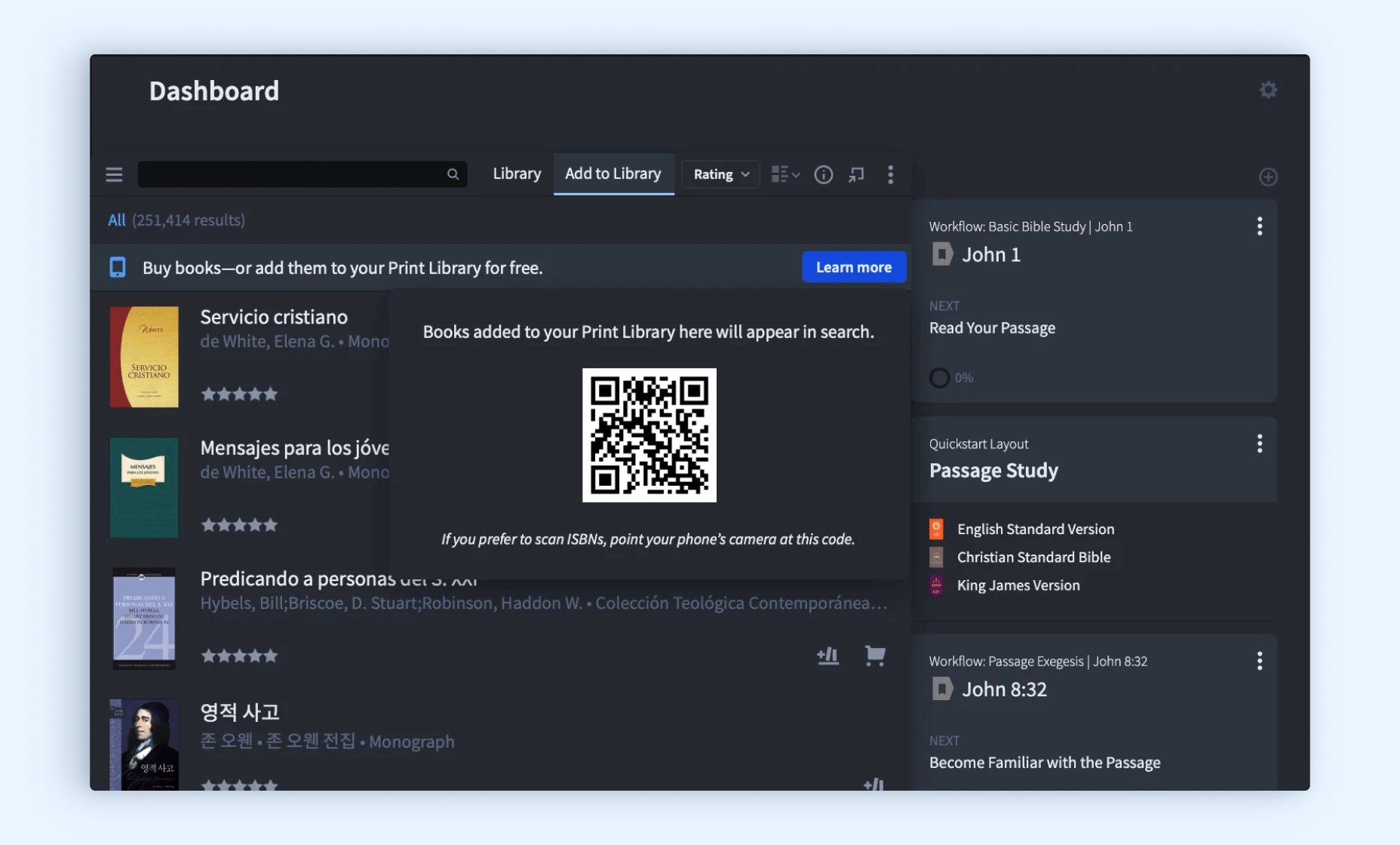The height and width of the screenshot is (845, 1400).
Task: Click the Servicio cristiano title
Action: coord(274,317)
